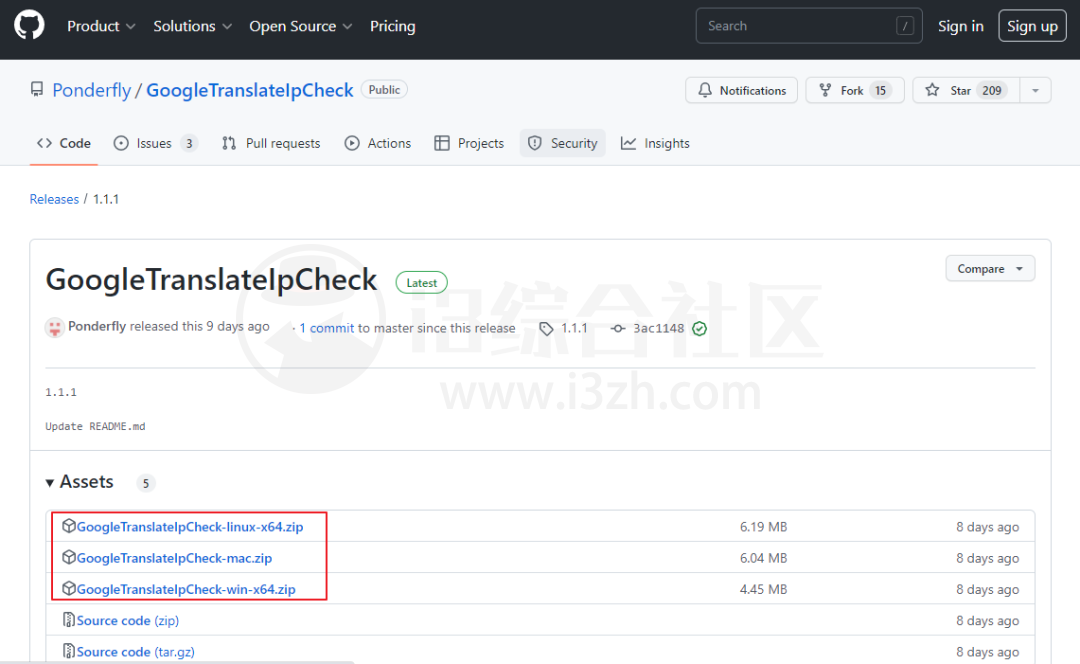The height and width of the screenshot is (664, 1080).
Task: Click the horizontal scrollbar at page bottom
Action: pos(177,662)
